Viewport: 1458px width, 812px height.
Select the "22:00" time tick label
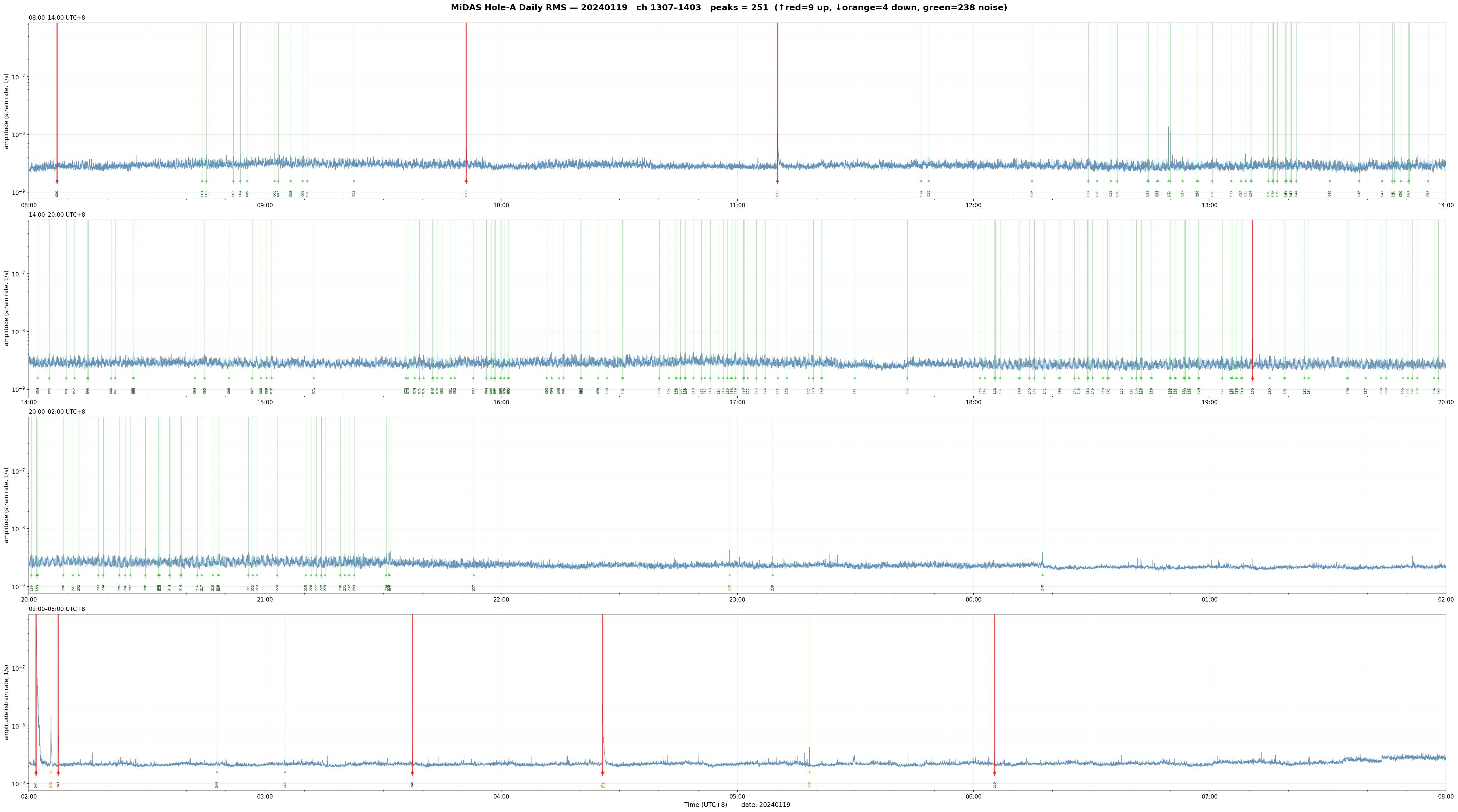501,599
